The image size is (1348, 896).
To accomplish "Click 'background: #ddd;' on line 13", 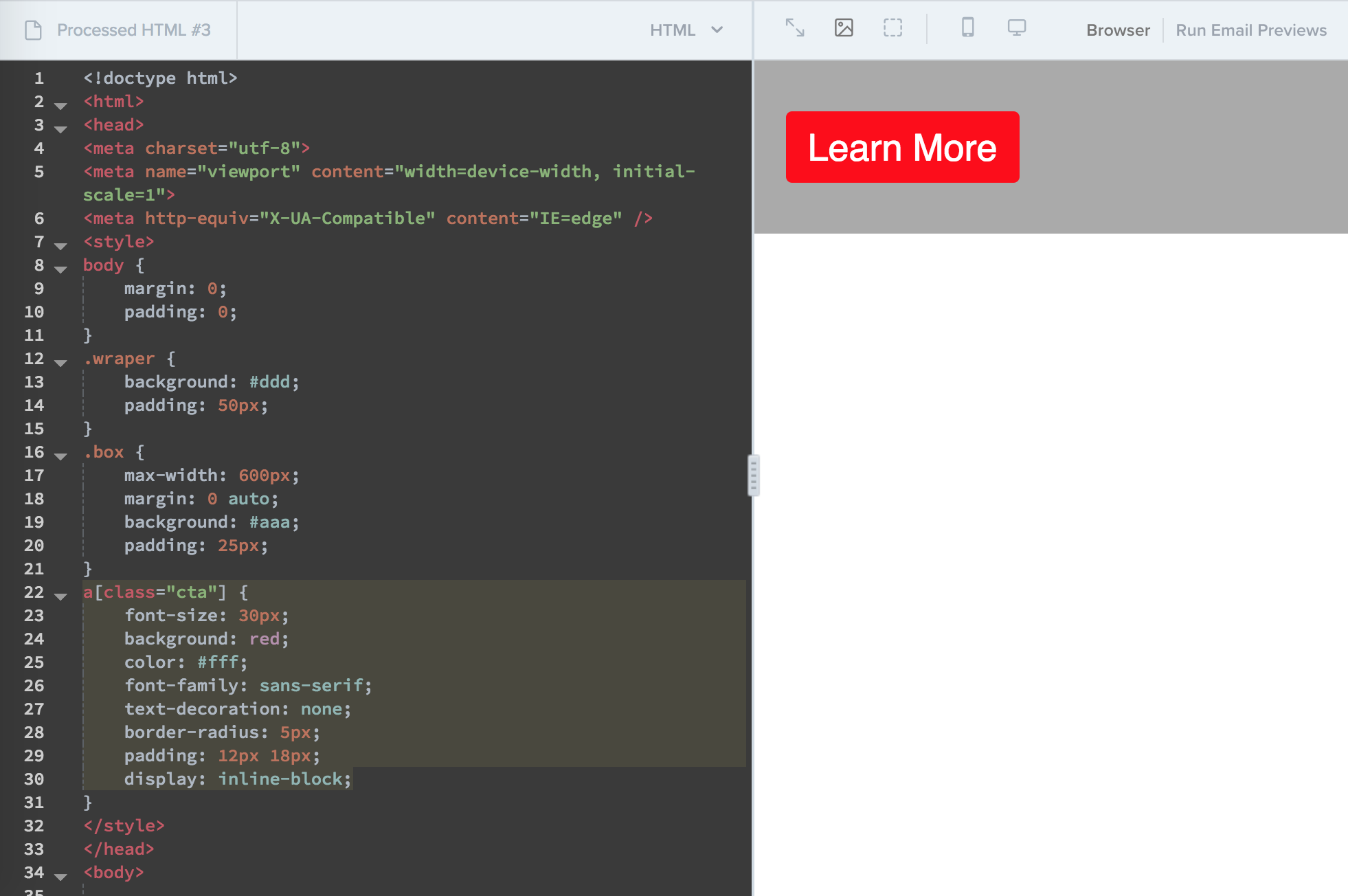I will [x=212, y=382].
